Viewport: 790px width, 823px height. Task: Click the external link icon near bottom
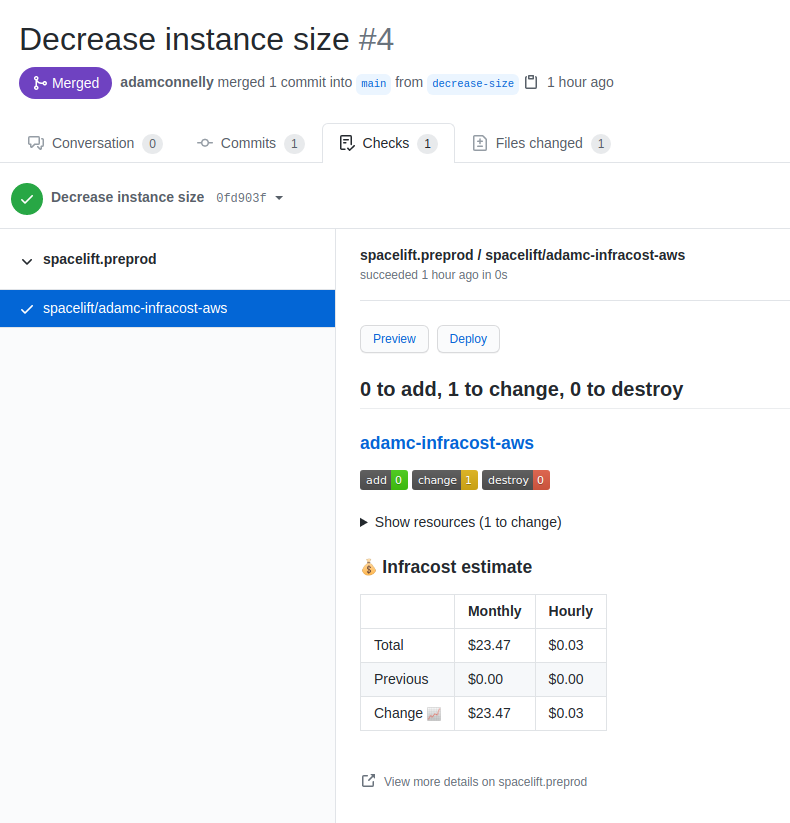pyautogui.click(x=368, y=781)
